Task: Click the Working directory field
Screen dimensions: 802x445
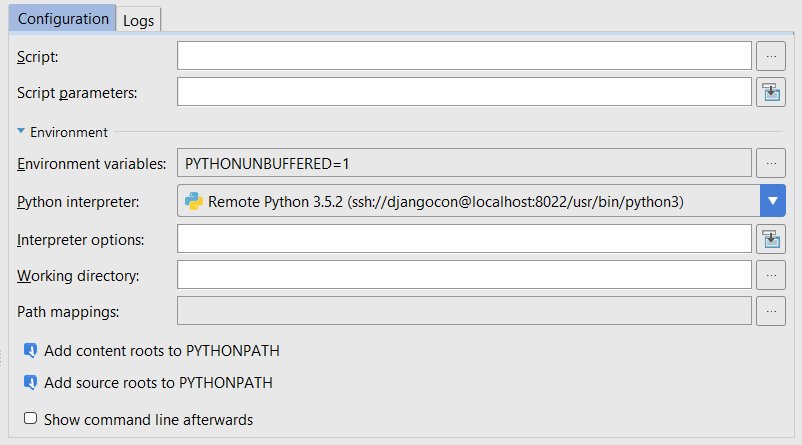Action: tap(464, 275)
